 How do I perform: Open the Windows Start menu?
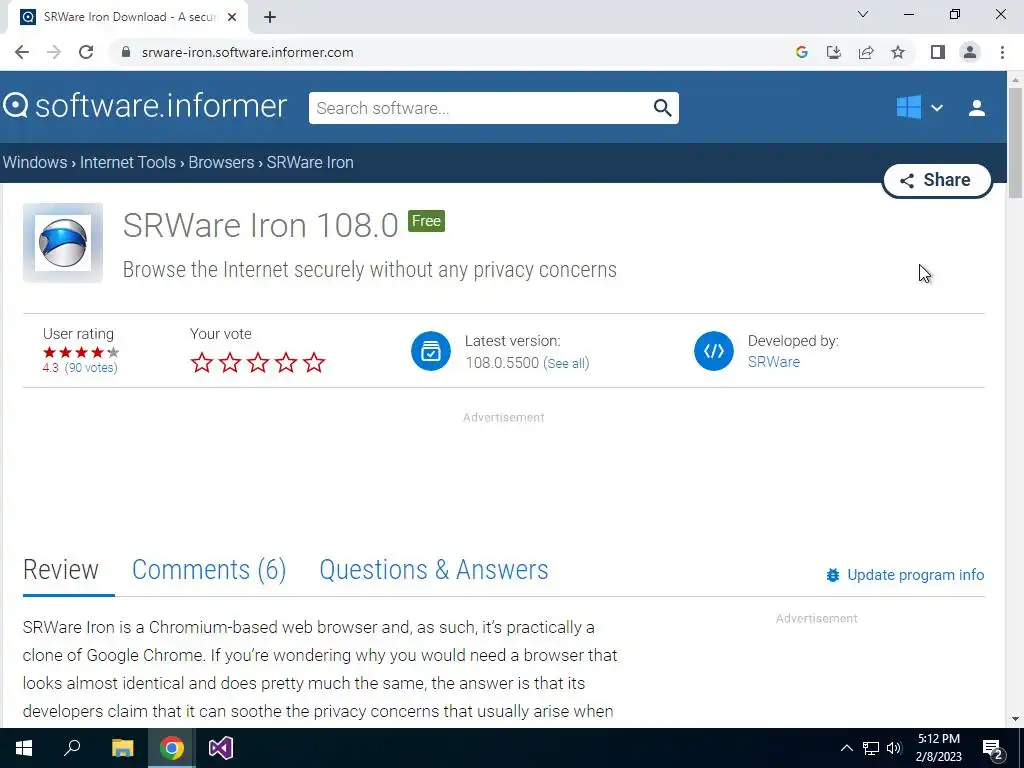[x=24, y=748]
